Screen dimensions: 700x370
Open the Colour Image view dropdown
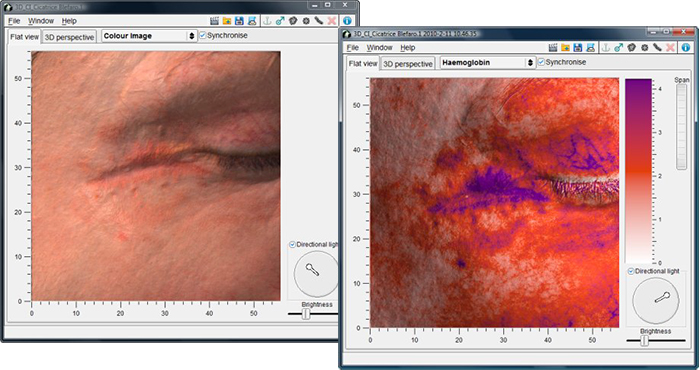[x=150, y=36]
